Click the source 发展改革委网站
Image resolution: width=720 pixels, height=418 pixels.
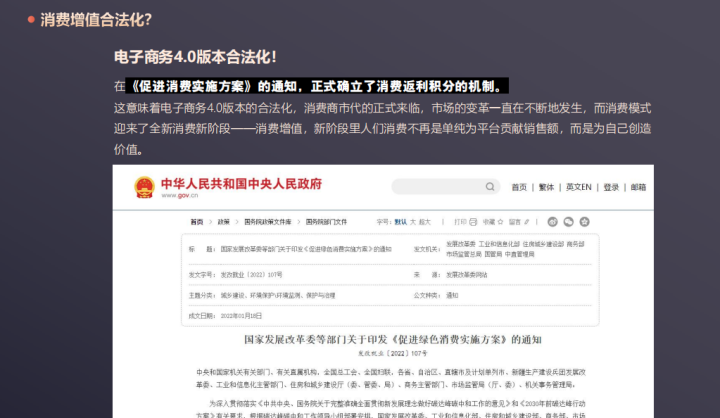(x=467, y=275)
